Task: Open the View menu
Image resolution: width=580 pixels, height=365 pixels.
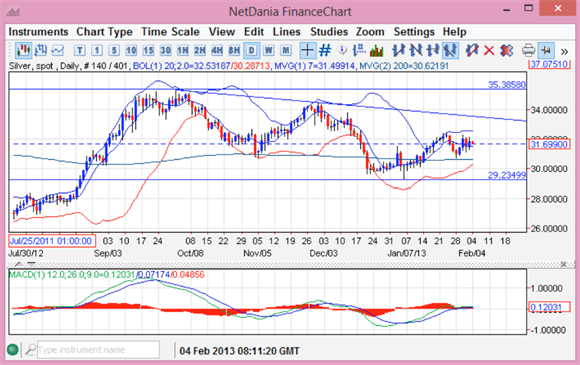Action: [x=222, y=32]
